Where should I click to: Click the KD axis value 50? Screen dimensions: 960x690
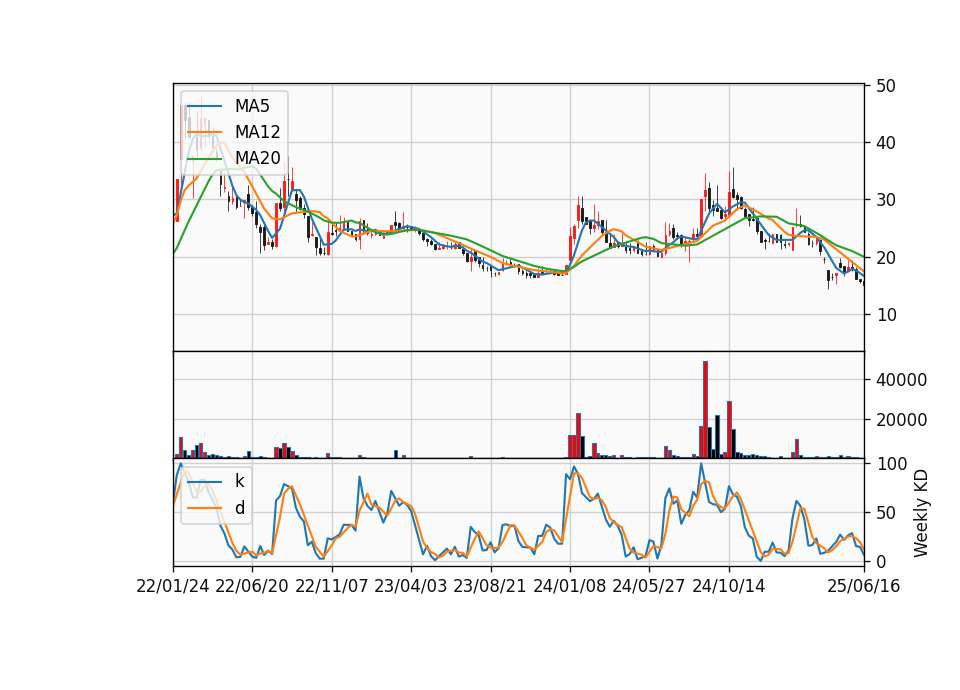886,513
